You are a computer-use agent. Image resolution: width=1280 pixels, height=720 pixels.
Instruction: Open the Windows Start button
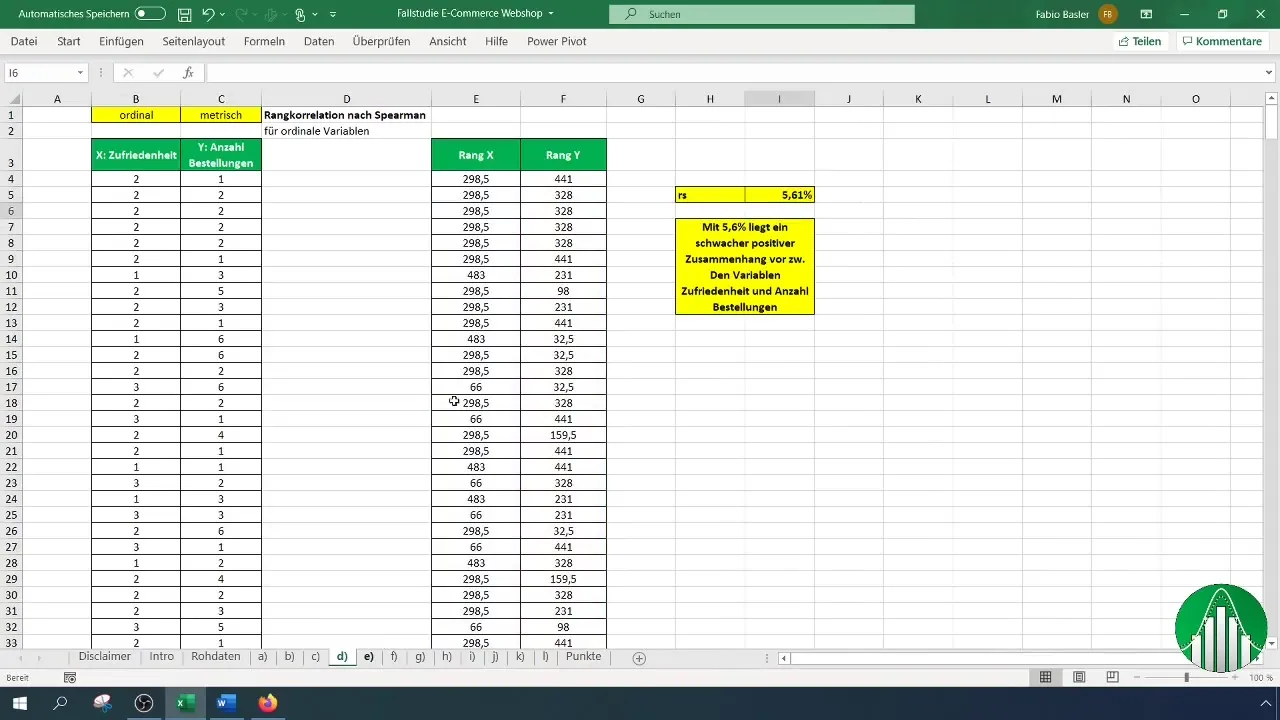(19, 703)
